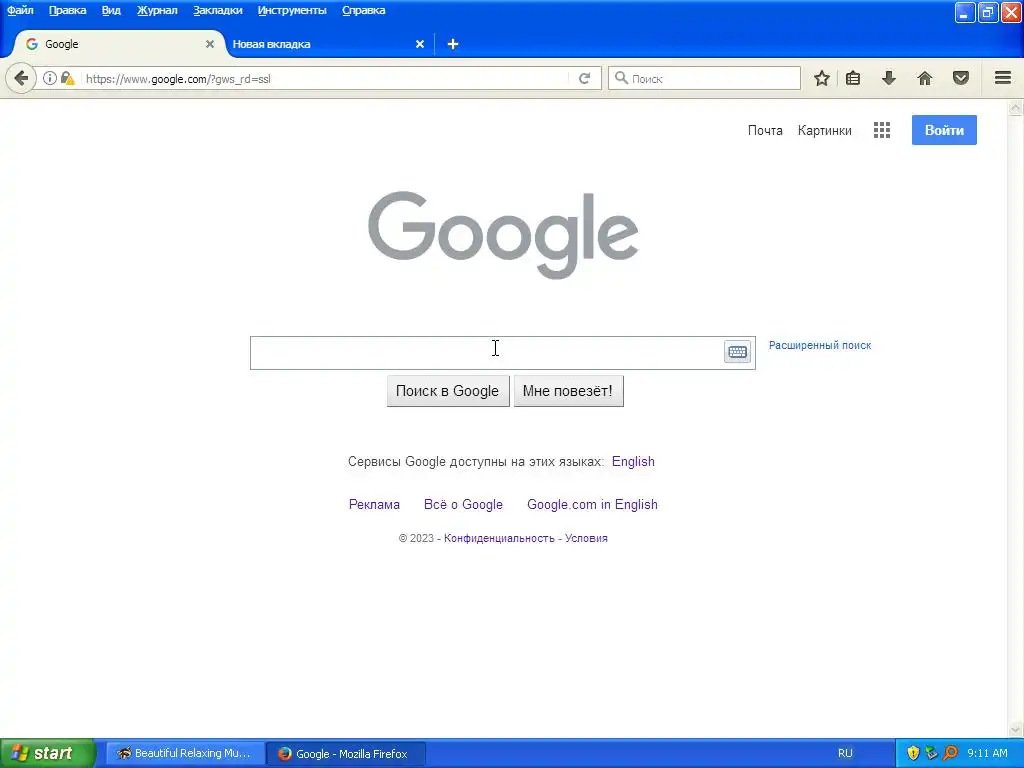Go back with the back arrow button
This screenshot has height=768, width=1024.
click(21, 79)
